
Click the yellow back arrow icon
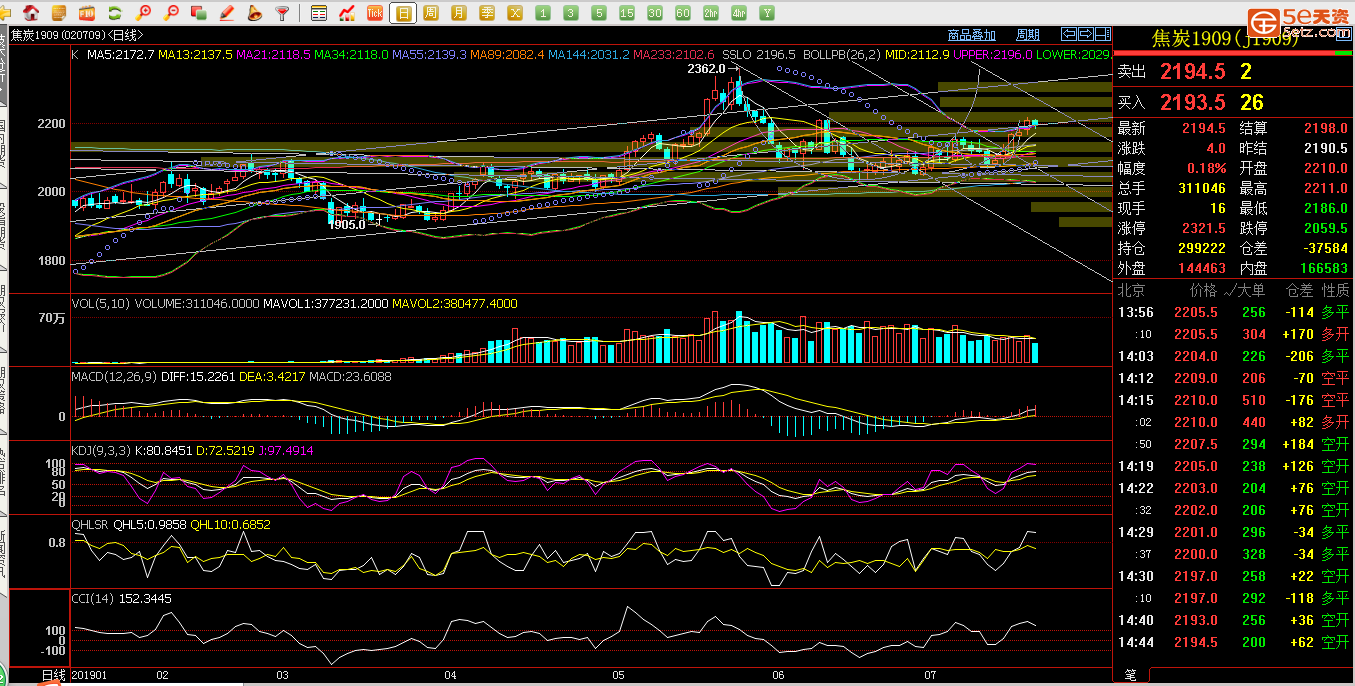click(x=6, y=13)
